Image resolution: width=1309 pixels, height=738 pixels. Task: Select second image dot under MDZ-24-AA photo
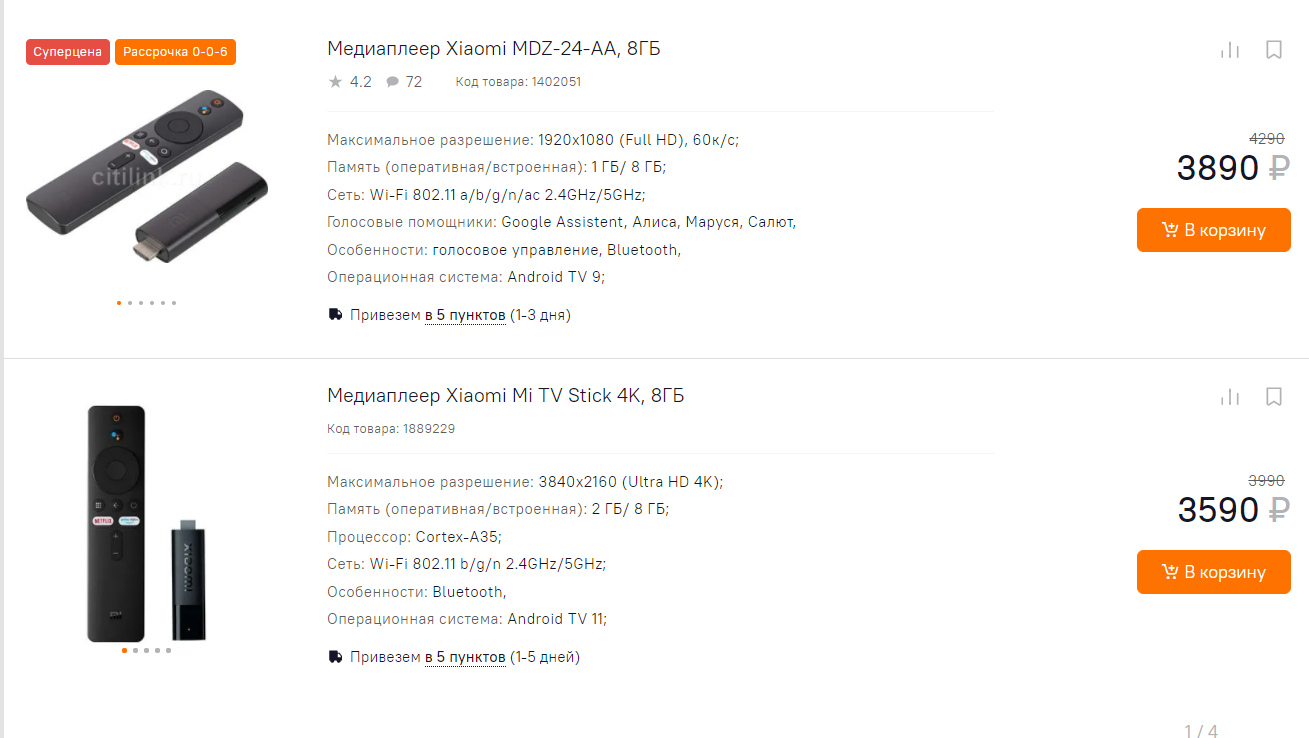click(x=130, y=302)
